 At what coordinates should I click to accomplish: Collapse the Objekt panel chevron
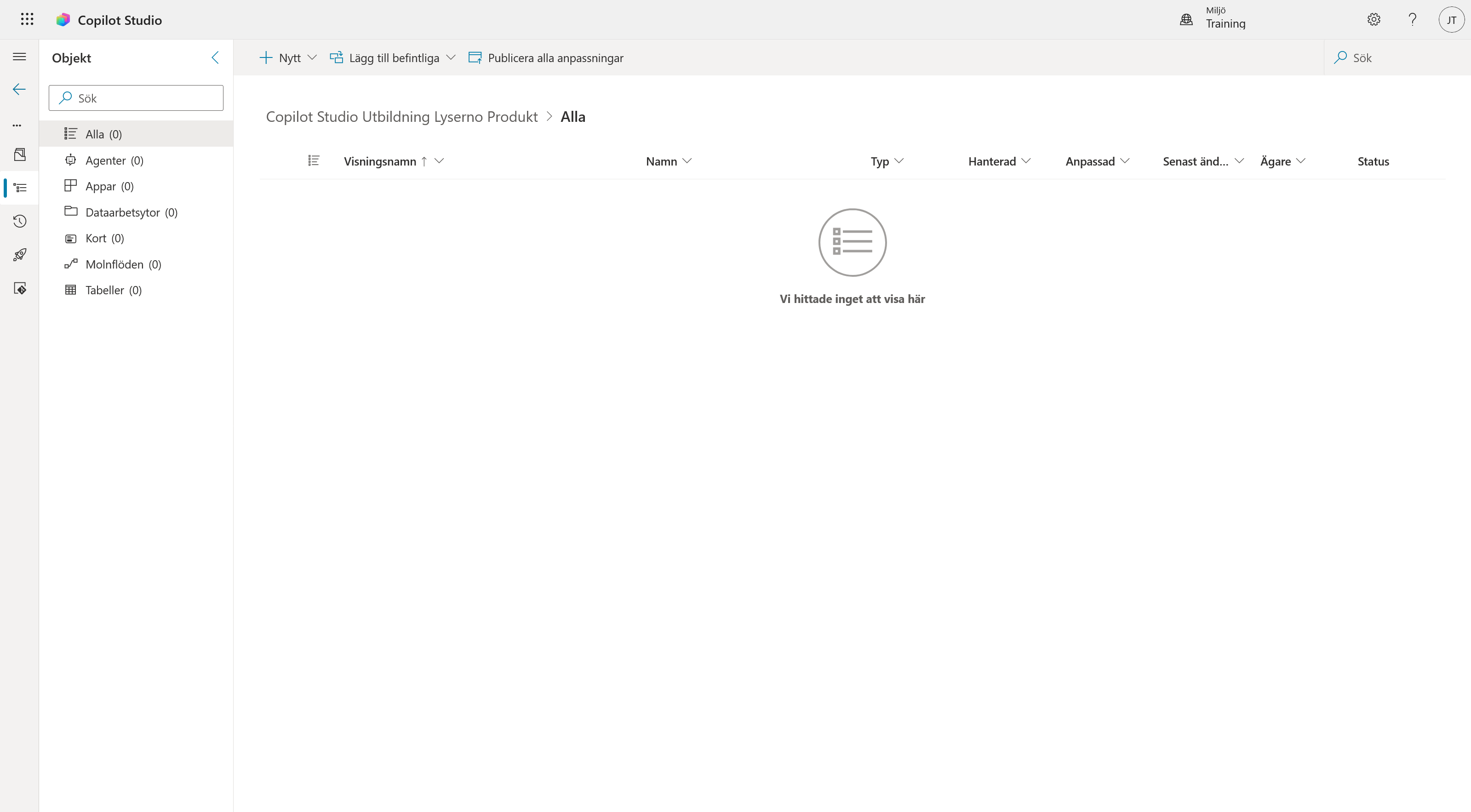click(x=215, y=57)
